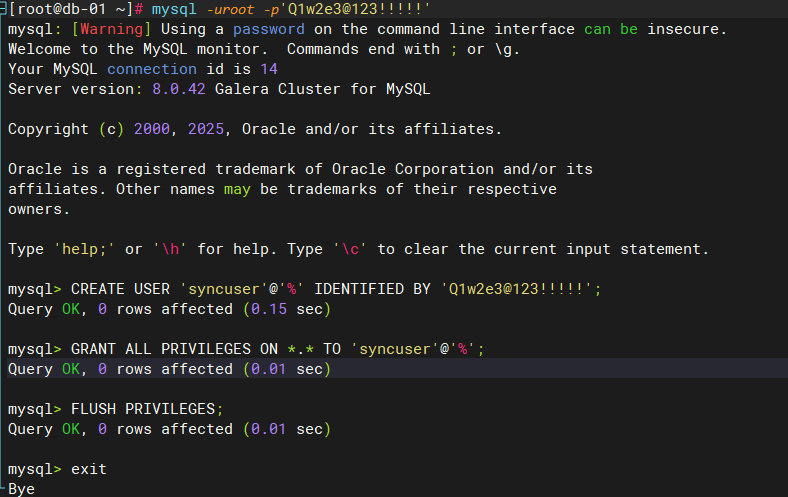Image resolution: width=788 pixels, height=497 pixels.
Task: Click 'GRANT ALL PRIVILEGES ON' text
Action: coord(174,349)
